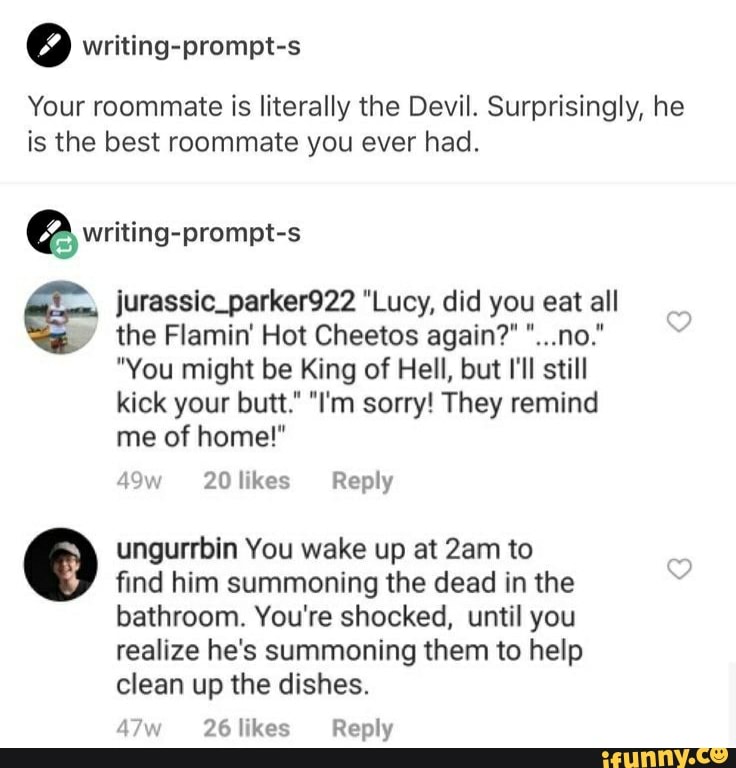Reply to ungurrbin's comment
This screenshot has height=768, width=736.
tap(362, 729)
